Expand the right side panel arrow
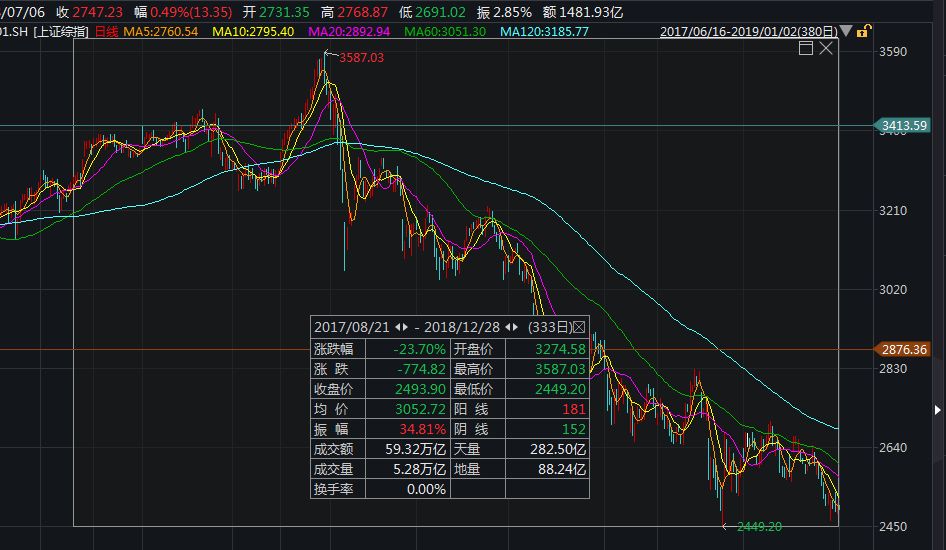946x550 pixels. [938, 410]
